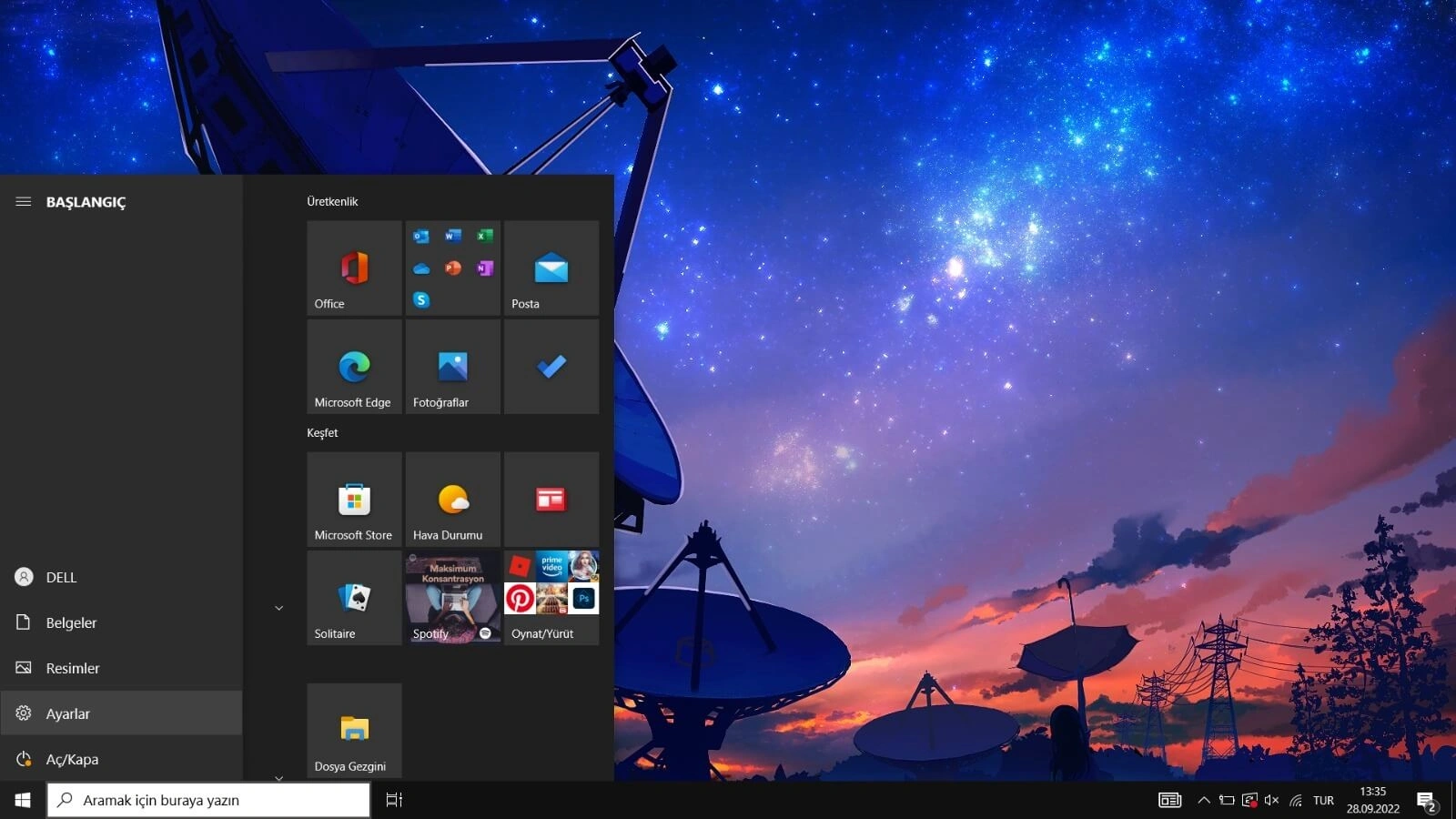Expand the Oynat/Yürüt folder tile
Viewport: 1456px width, 819px height.
coord(551,597)
